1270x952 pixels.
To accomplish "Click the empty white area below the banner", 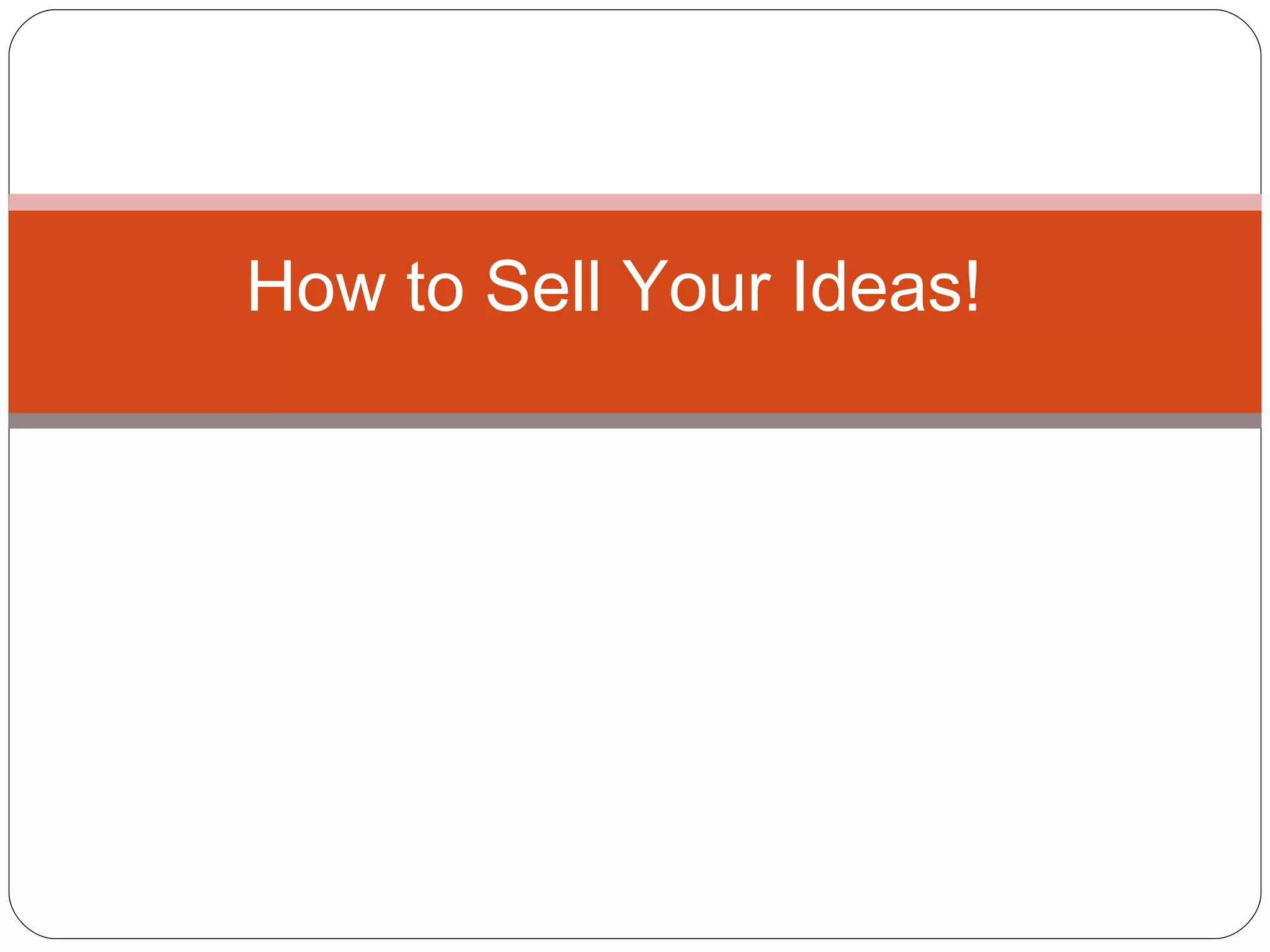I will [x=635, y=682].
